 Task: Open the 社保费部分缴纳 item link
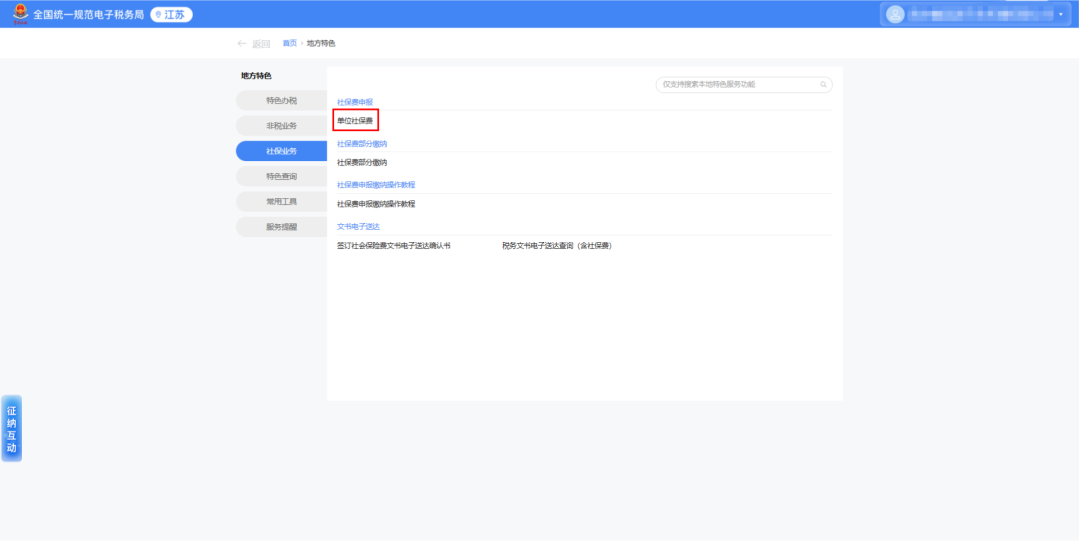[362, 163]
